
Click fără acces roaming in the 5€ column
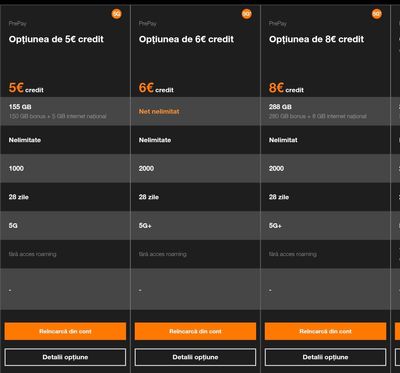click(32, 254)
